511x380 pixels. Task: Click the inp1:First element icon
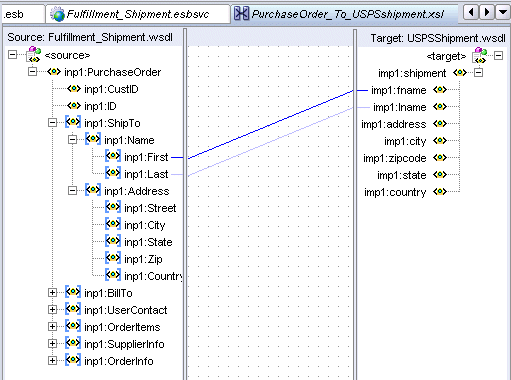point(113,156)
